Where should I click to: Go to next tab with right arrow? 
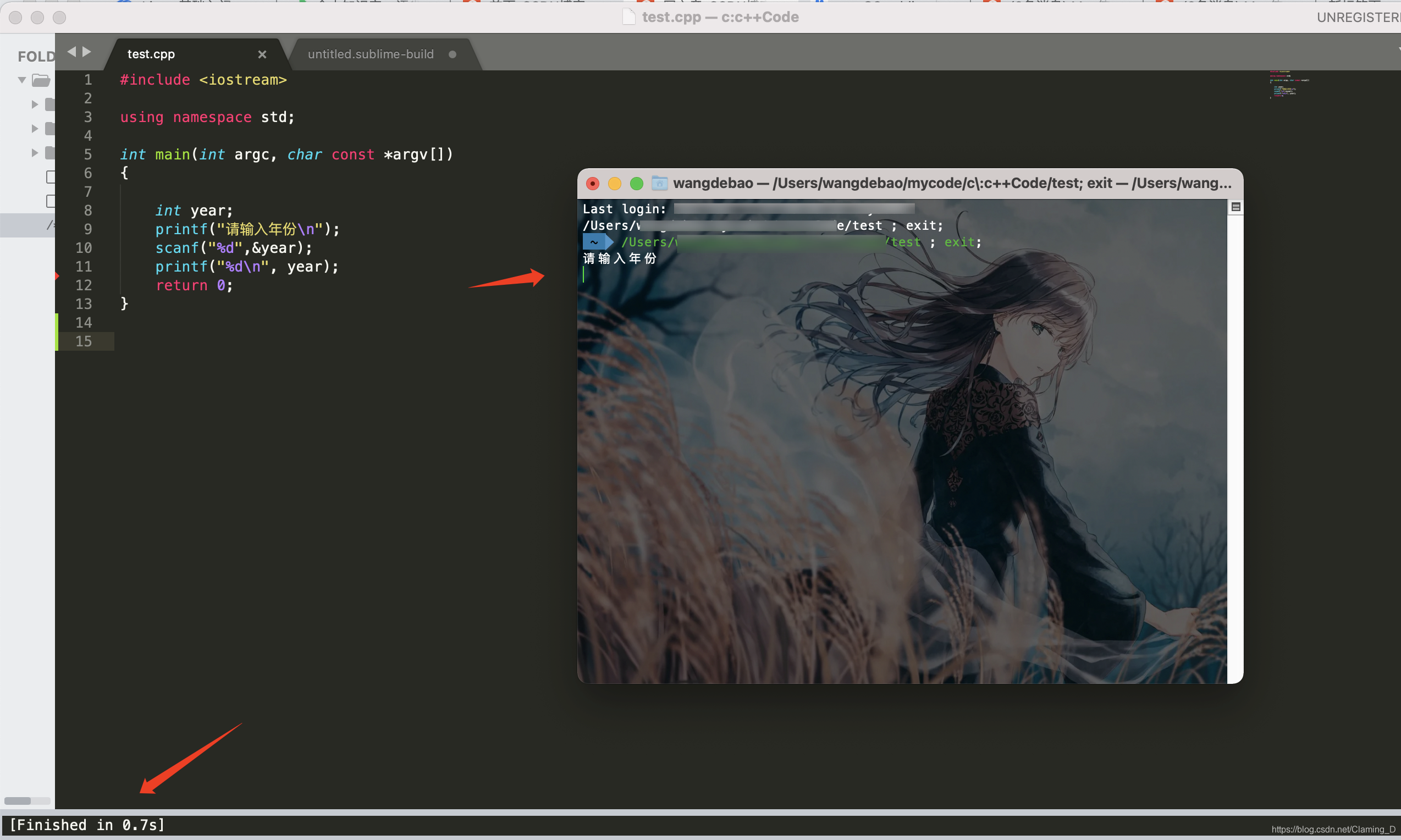pos(87,52)
